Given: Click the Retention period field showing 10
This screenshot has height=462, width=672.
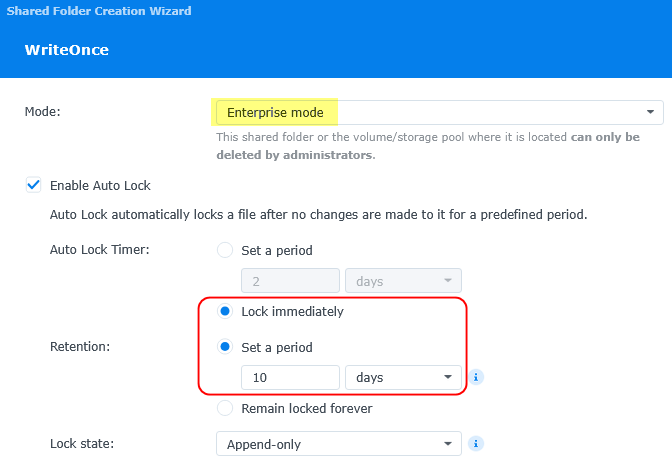Looking at the screenshot, I should pyautogui.click(x=290, y=378).
